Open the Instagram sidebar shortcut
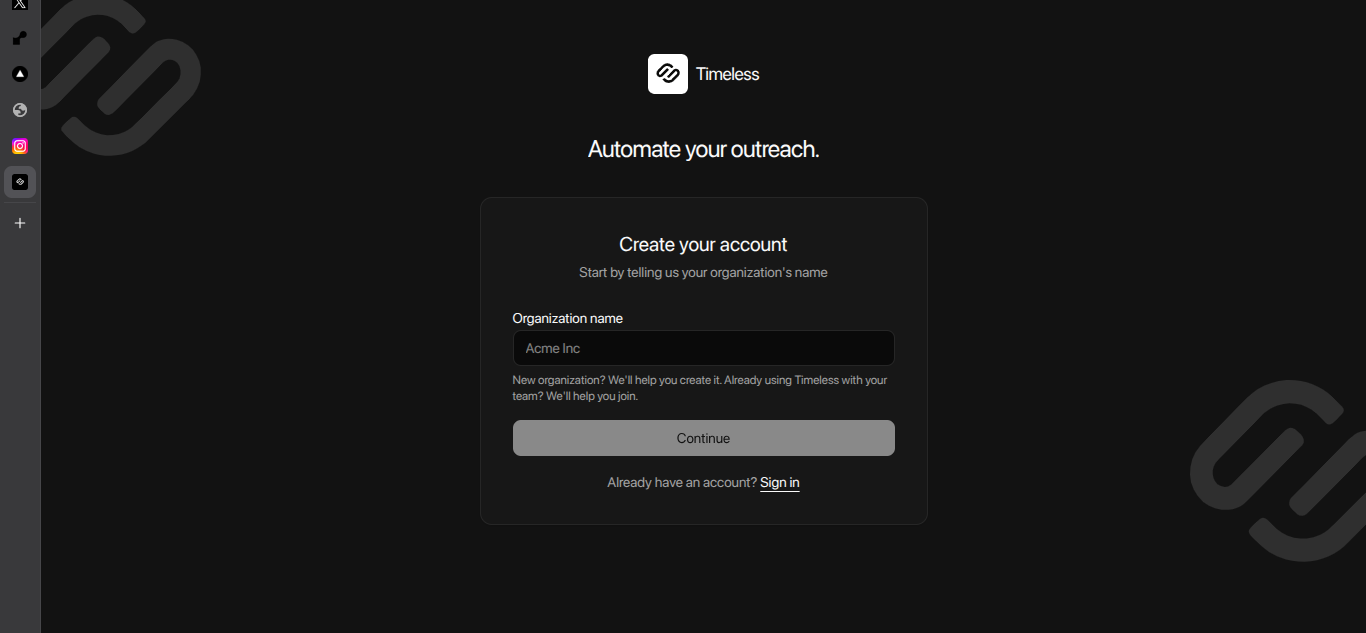Viewport: 1366px width, 633px height. 19,146
